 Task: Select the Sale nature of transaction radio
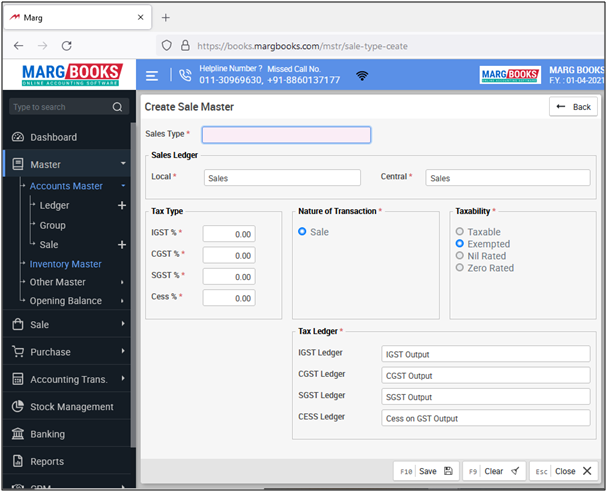(x=302, y=231)
